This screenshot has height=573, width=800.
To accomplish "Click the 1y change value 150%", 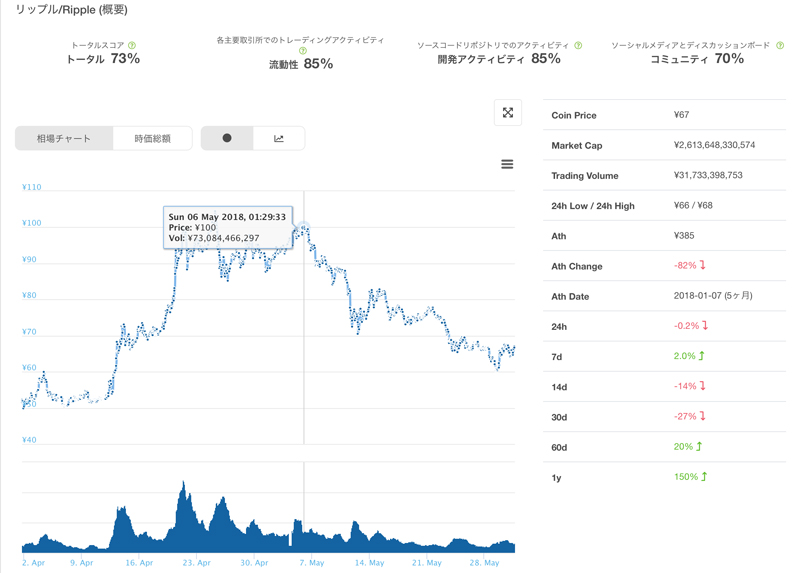I will 690,477.
